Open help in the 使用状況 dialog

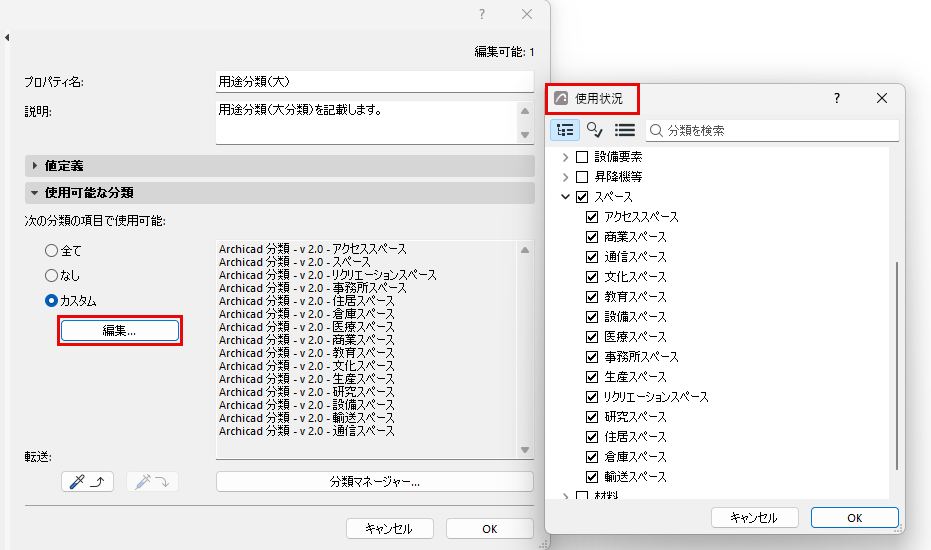(837, 98)
